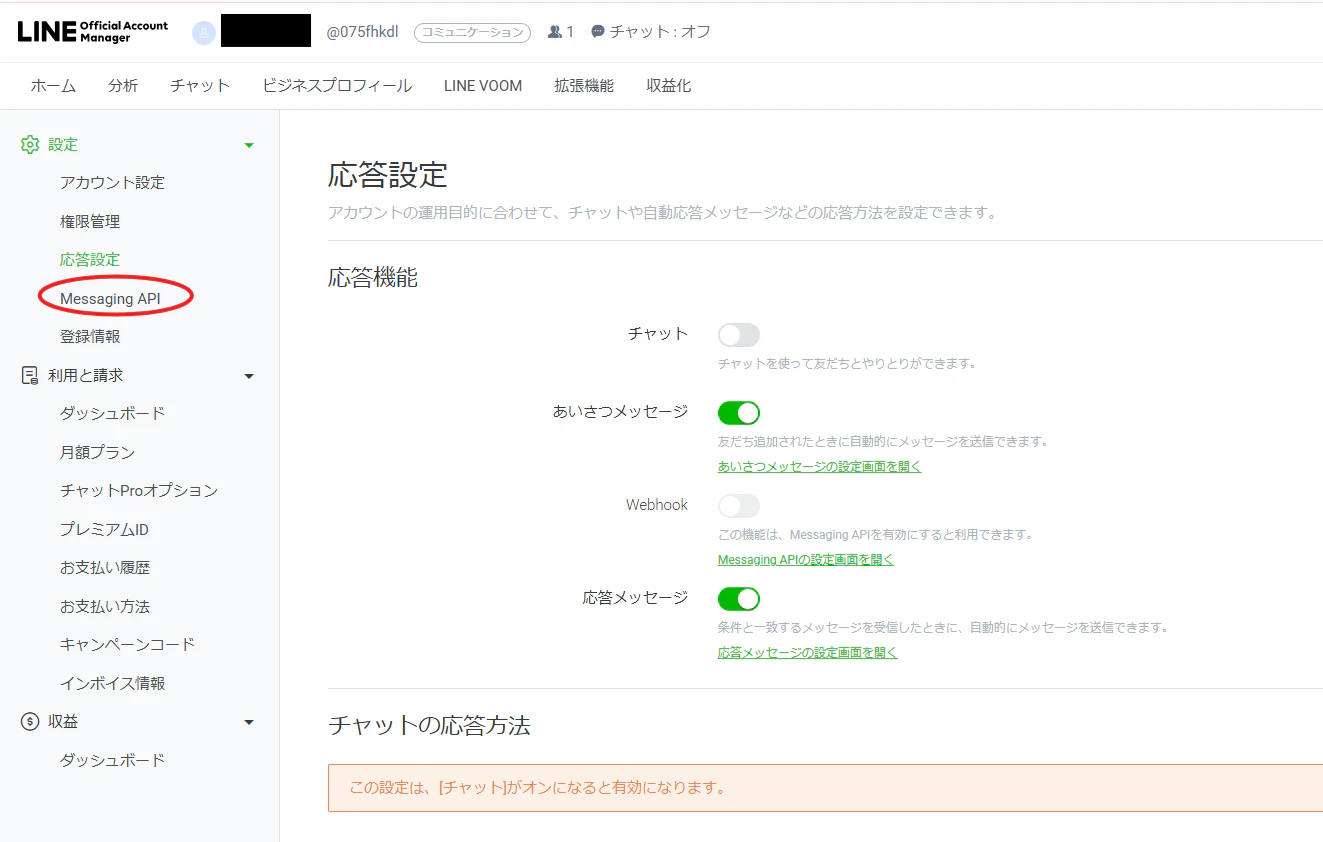This screenshot has height=842, width=1323.
Task: Click the friends count people icon
Action: click(x=555, y=32)
